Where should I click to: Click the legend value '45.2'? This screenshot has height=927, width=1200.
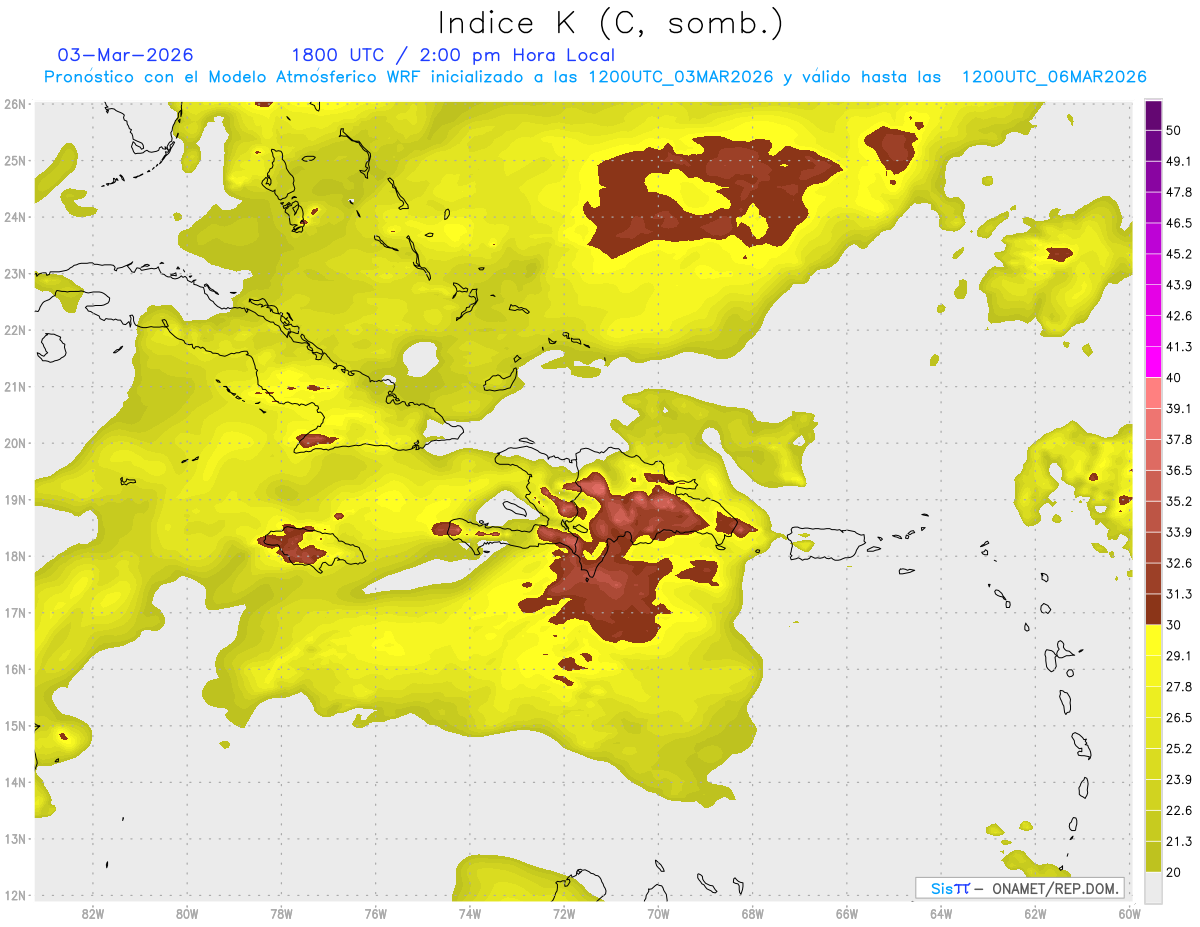pyautogui.click(x=1179, y=254)
